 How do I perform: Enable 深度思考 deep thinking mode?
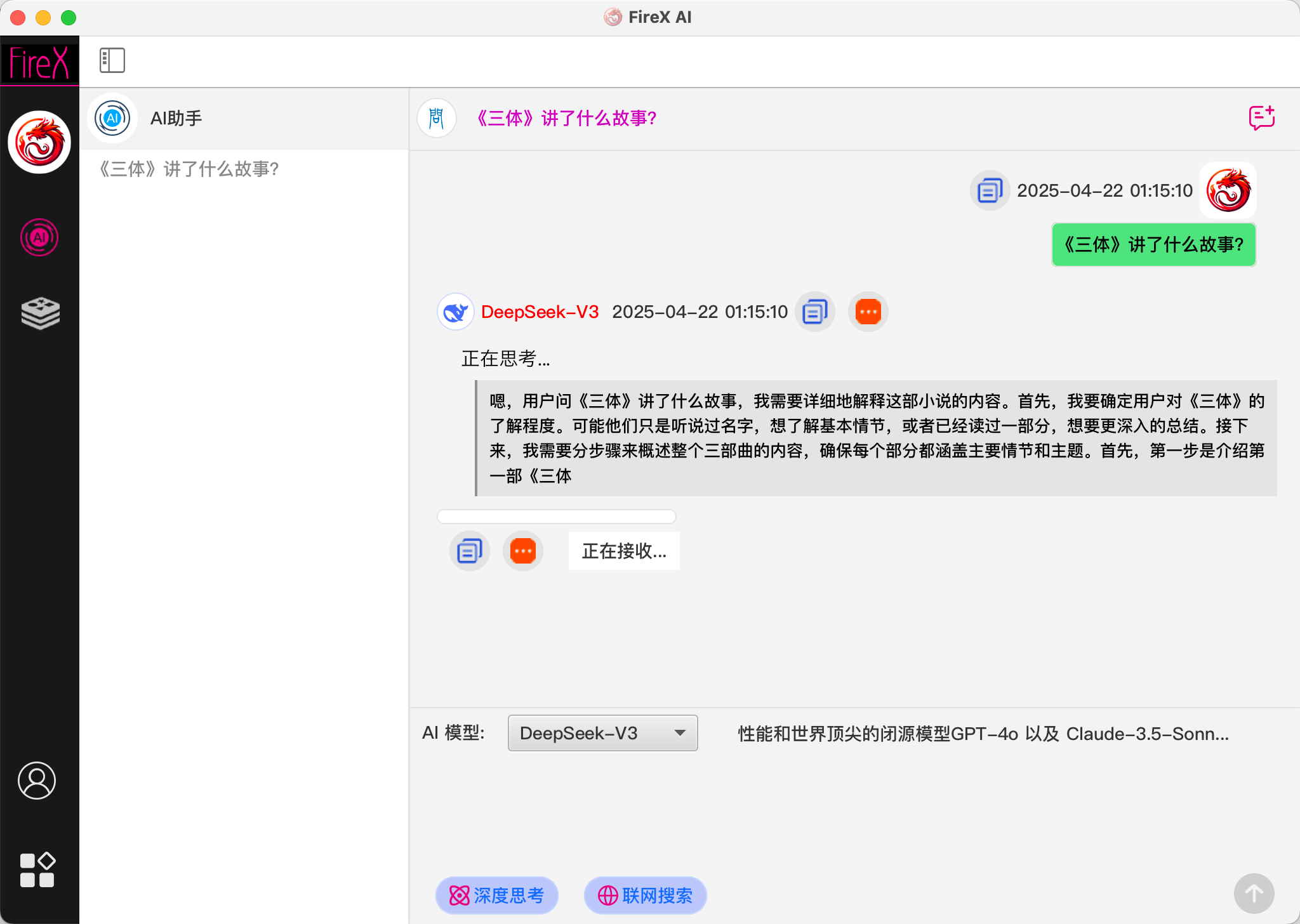click(x=496, y=895)
